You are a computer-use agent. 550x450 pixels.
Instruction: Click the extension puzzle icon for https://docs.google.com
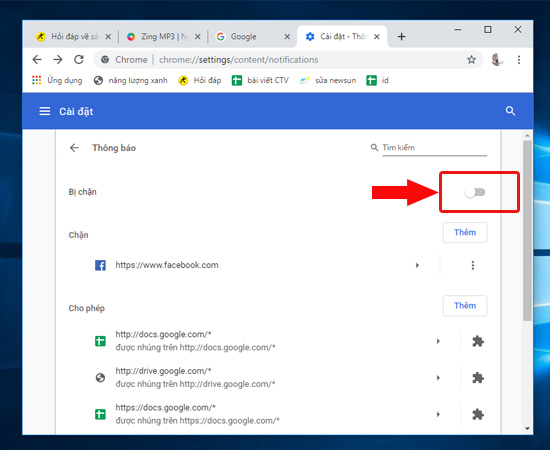coord(478,414)
